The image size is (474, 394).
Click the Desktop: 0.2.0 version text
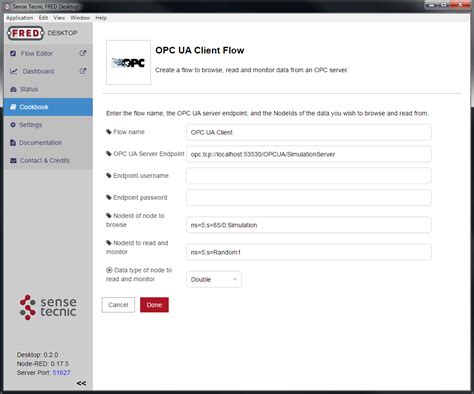[37, 355]
